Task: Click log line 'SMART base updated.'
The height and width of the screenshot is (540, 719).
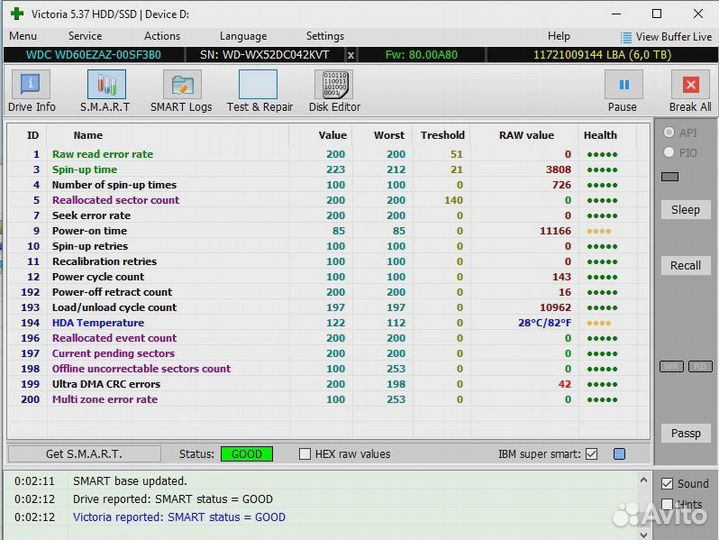Action: (130, 481)
